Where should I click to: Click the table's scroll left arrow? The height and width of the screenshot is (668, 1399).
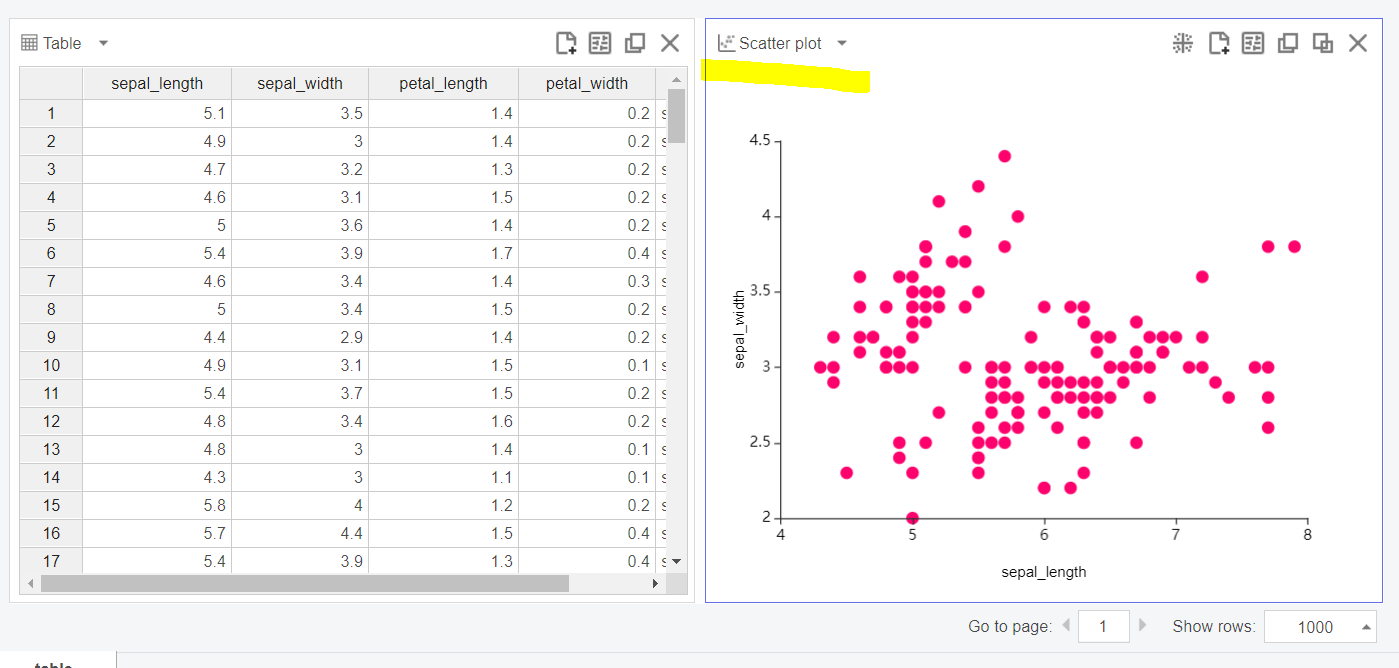(x=30, y=583)
